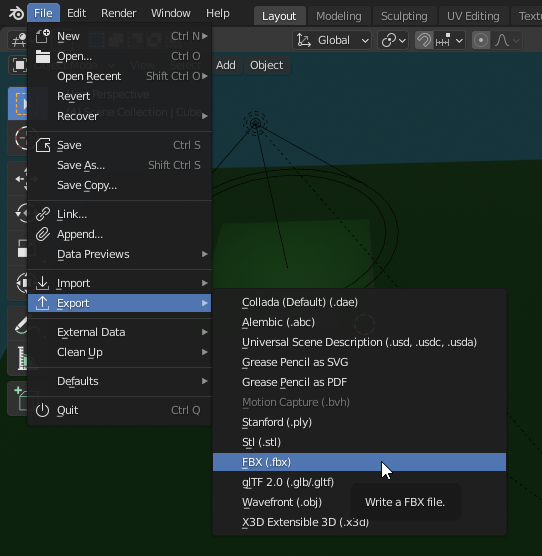Export as Alembic (.abc)
This screenshot has width=542, height=556.
(x=359, y=322)
